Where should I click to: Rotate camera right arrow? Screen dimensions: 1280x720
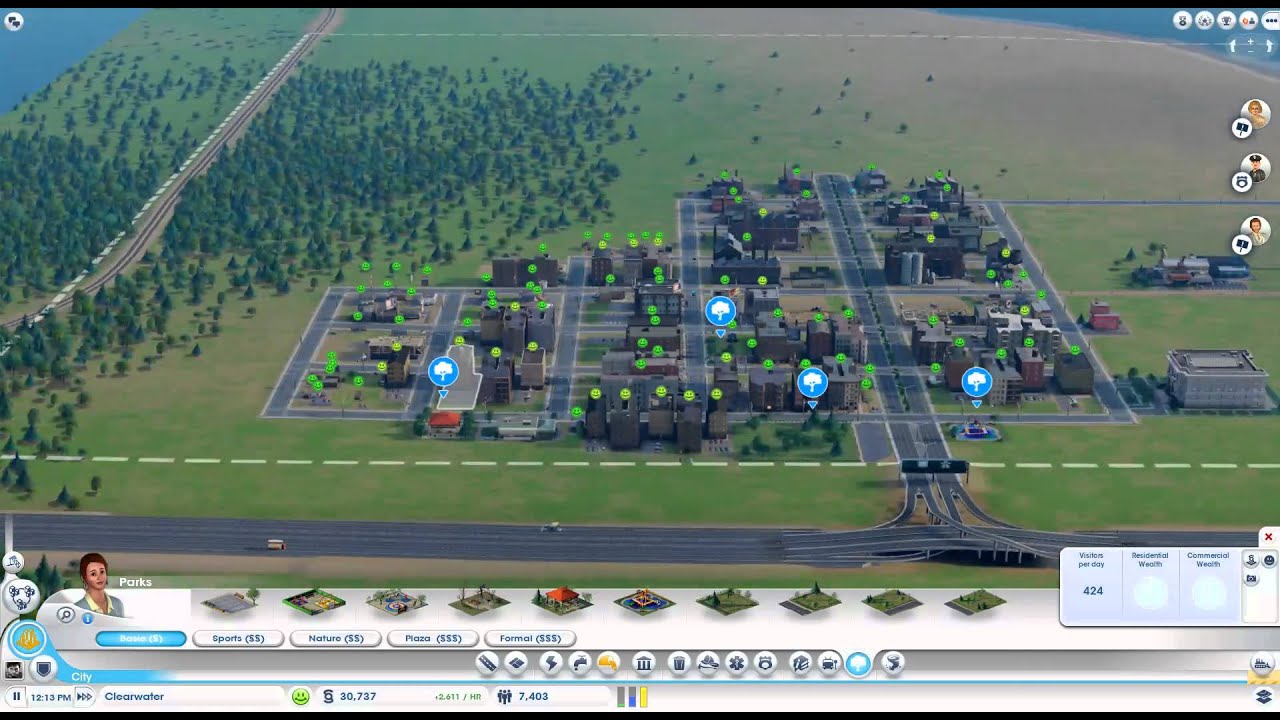[1269, 46]
